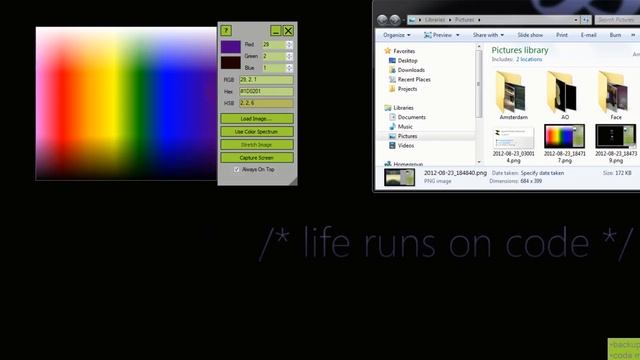
Task: Select the HSB text field
Action: 266,103
